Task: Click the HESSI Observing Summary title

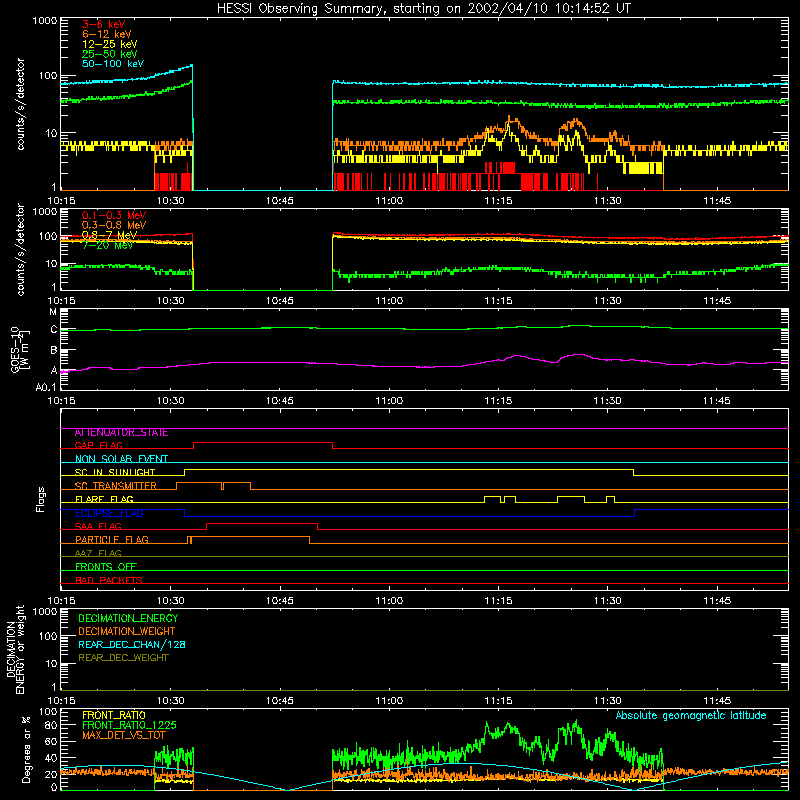Action: [423, 8]
